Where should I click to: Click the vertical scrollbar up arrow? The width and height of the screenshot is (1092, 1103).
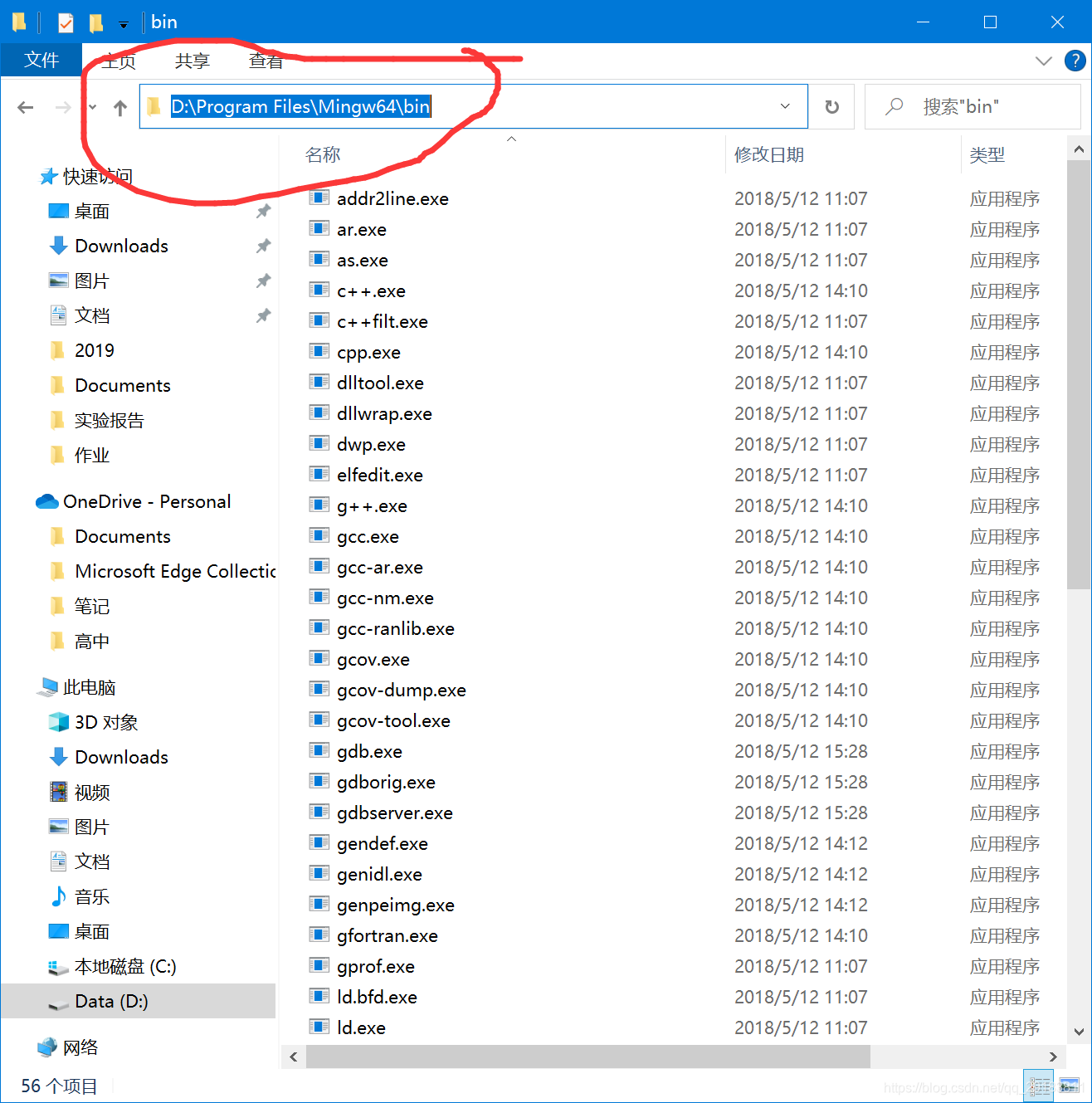point(1079,149)
